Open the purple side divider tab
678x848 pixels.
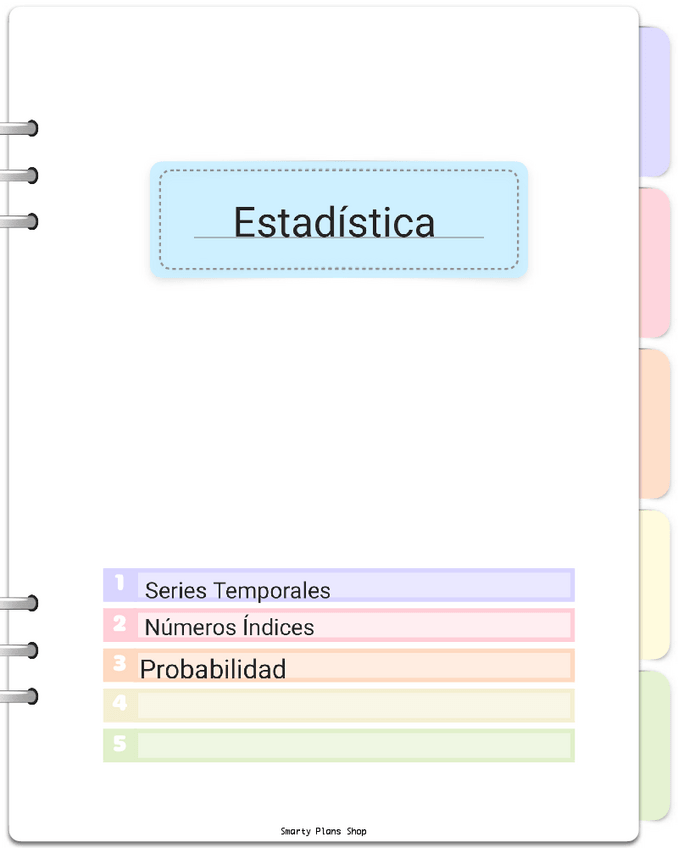tap(654, 102)
